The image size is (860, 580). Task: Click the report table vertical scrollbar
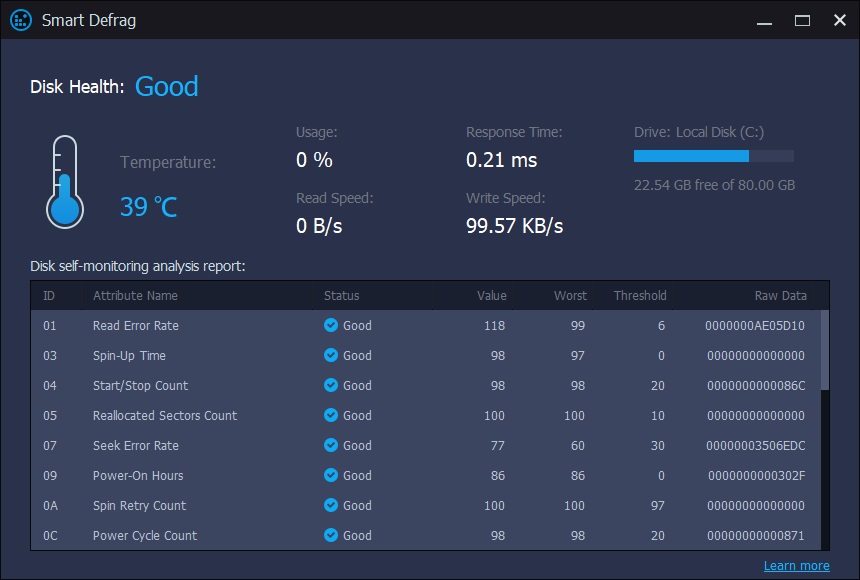(825, 350)
